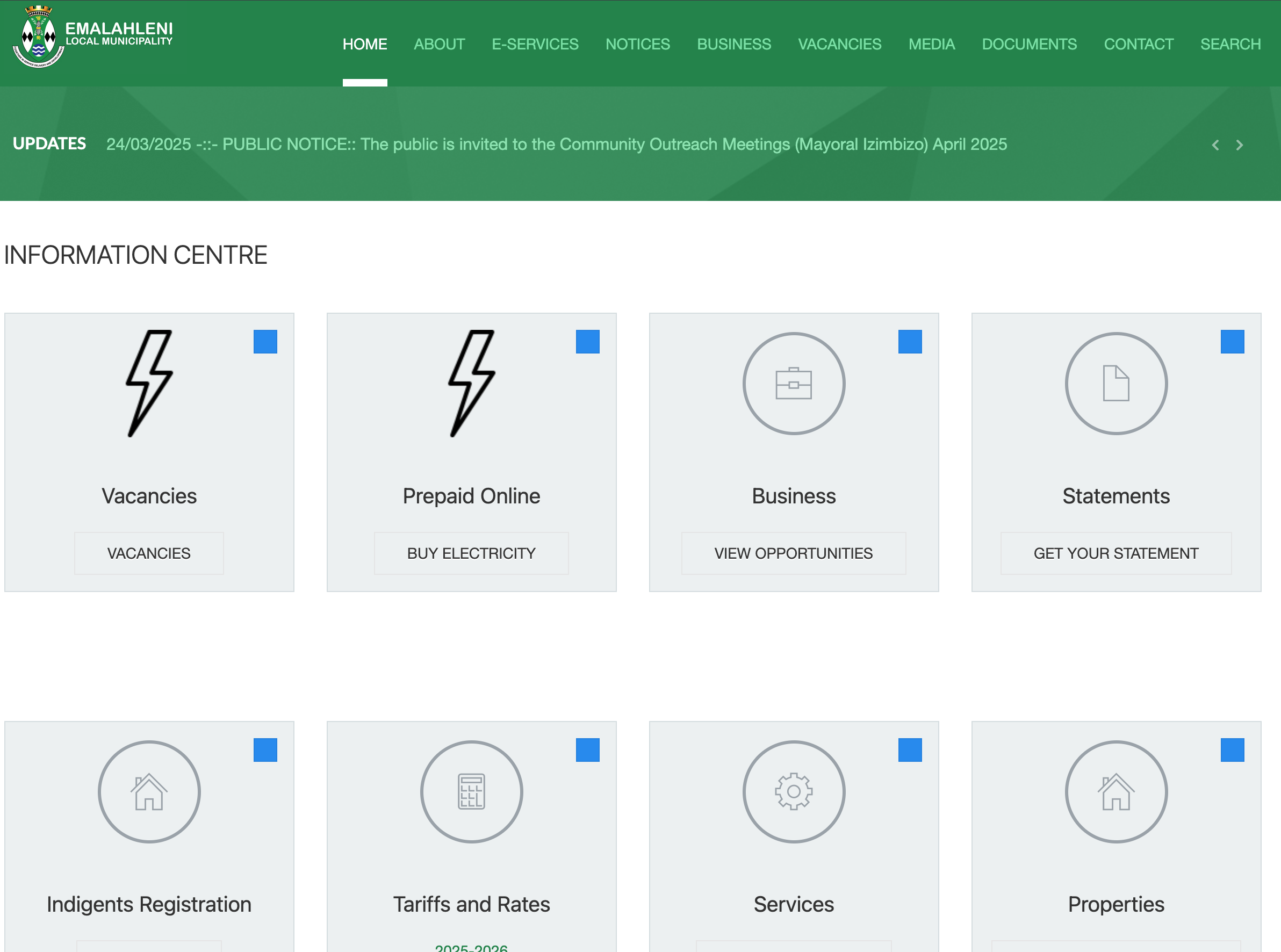Click the house icon on Properties card

click(x=1116, y=792)
